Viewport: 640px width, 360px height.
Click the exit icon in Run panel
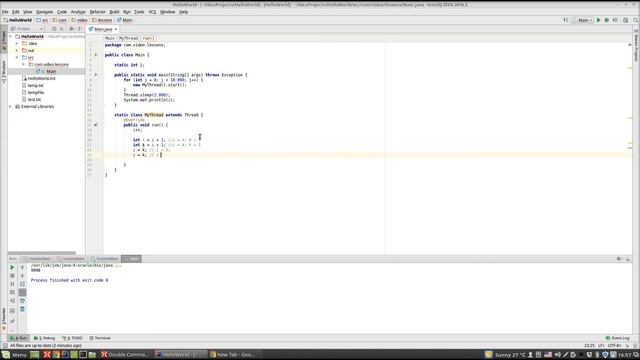pyautogui.click(x=12, y=301)
